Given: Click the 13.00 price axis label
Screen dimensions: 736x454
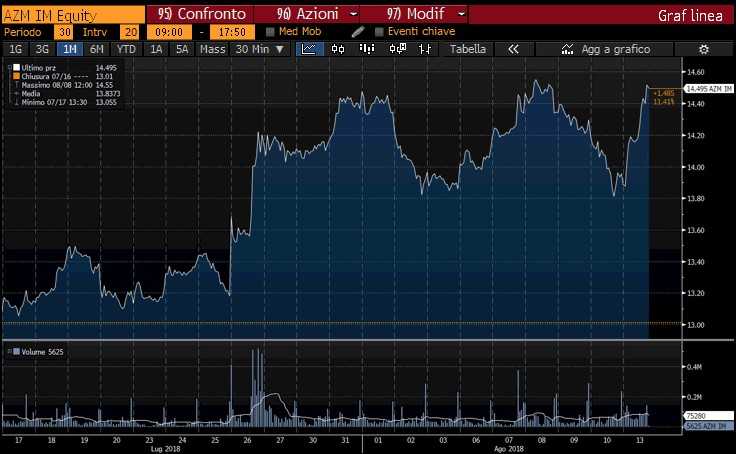Looking at the screenshot, I should (696, 325).
